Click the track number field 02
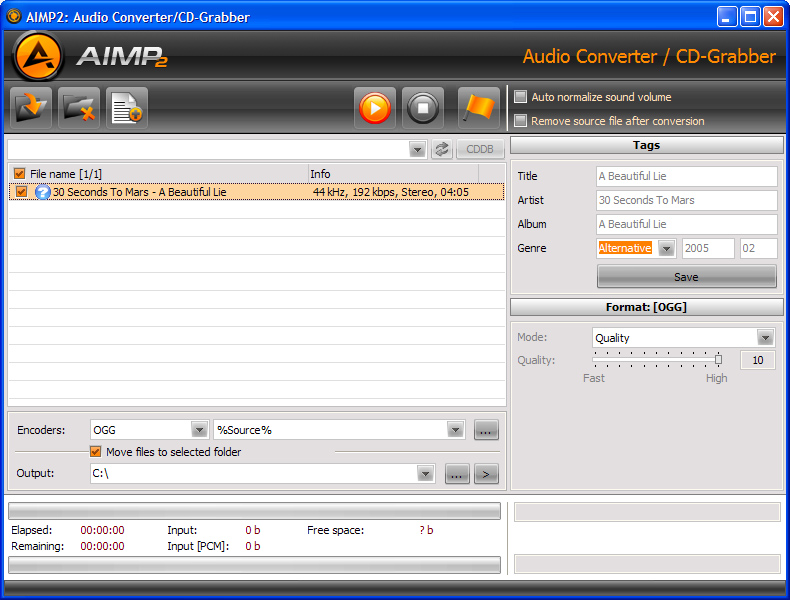This screenshot has width=790, height=600. [x=758, y=248]
